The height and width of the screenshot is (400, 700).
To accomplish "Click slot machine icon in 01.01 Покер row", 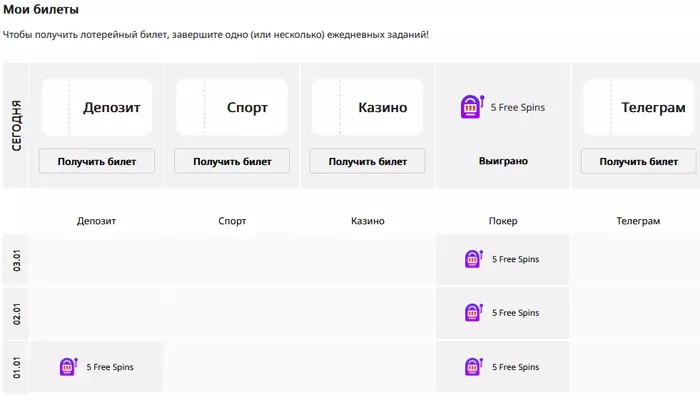I will click(474, 367).
